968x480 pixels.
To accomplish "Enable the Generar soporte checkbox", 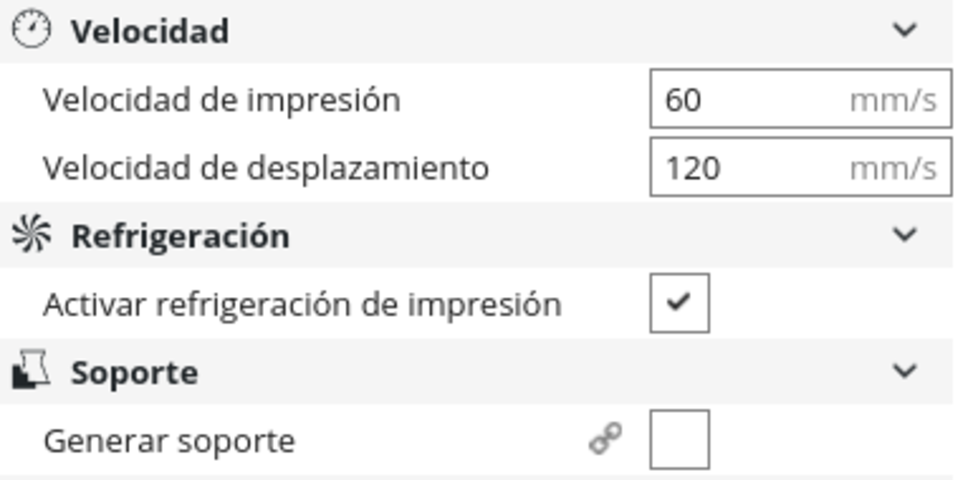I will pos(679,439).
